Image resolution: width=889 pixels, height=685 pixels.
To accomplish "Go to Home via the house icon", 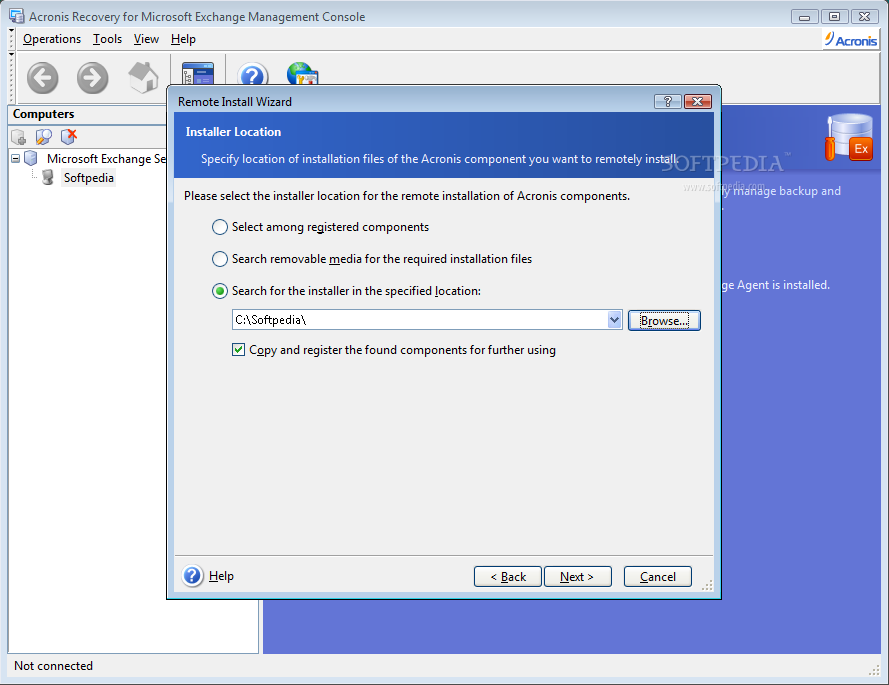I will point(143,77).
